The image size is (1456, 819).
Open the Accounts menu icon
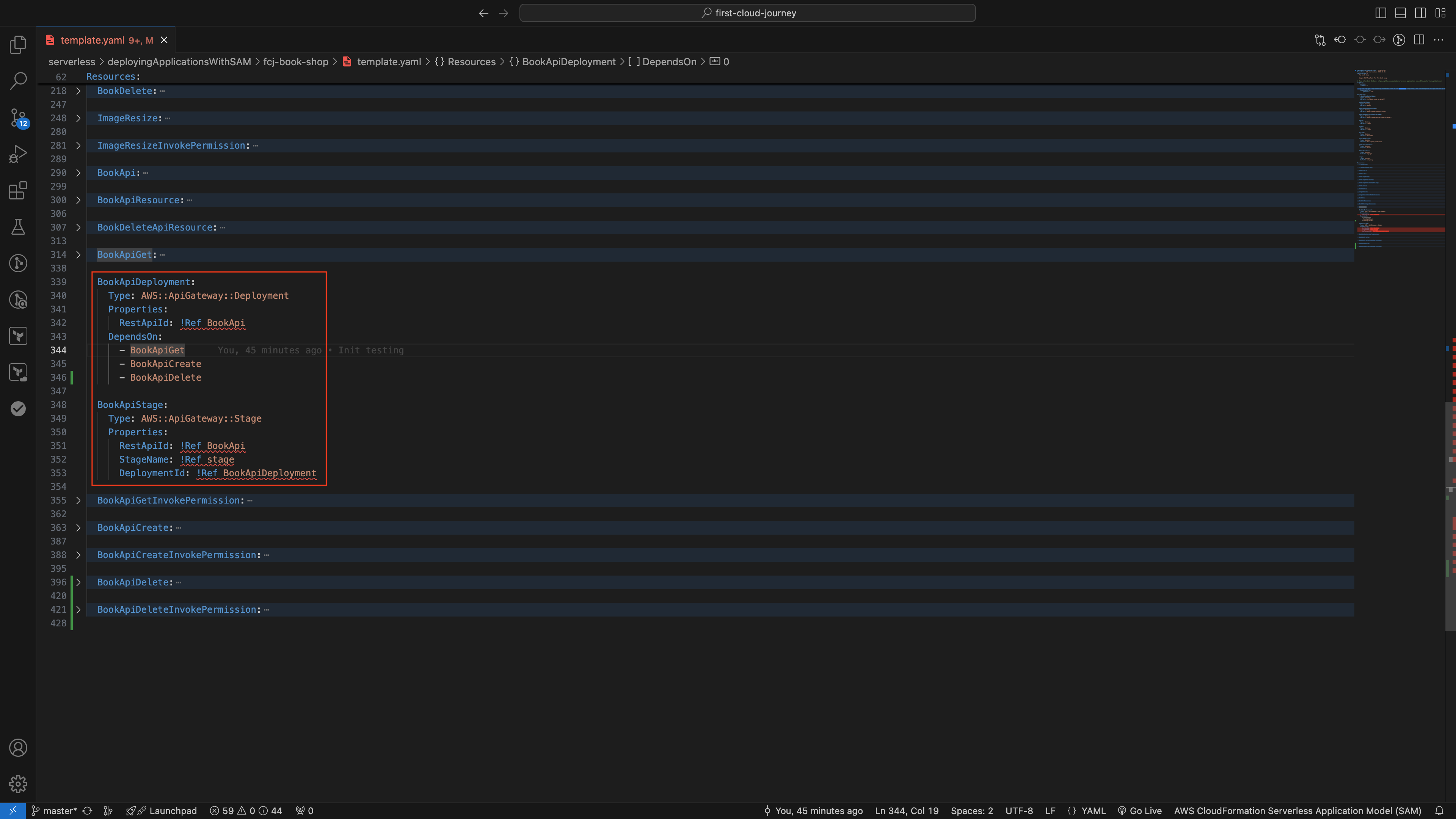coord(18,748)
